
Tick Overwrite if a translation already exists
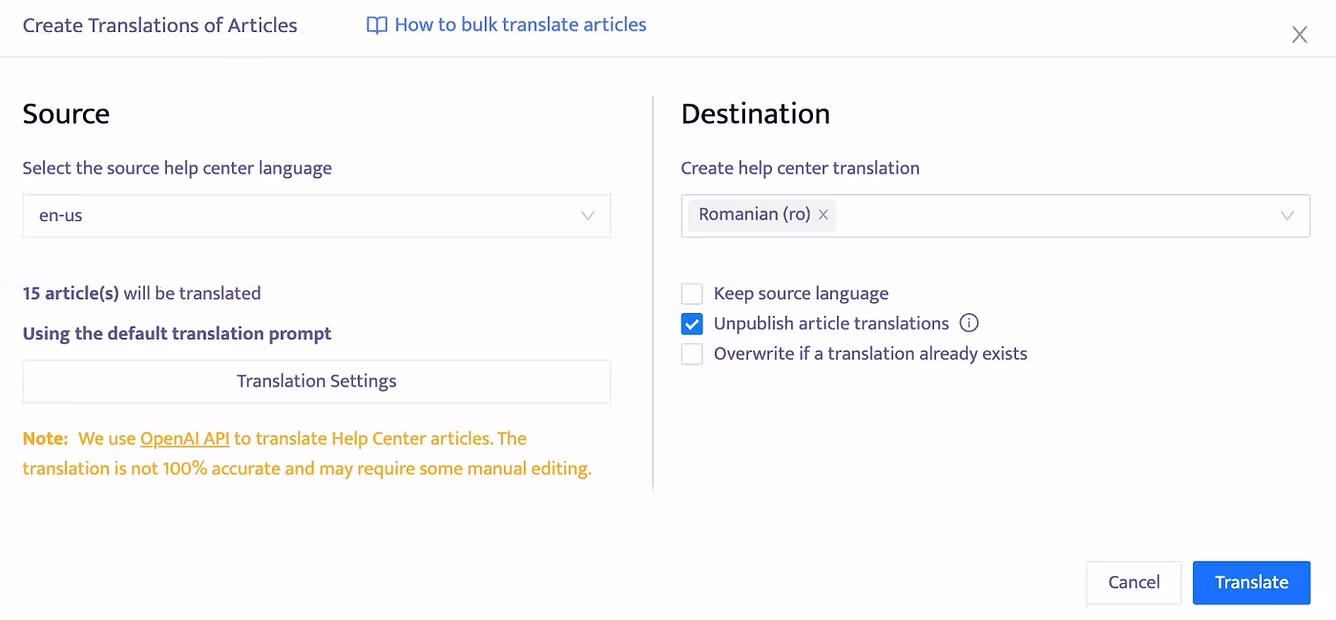pos(692,354)
